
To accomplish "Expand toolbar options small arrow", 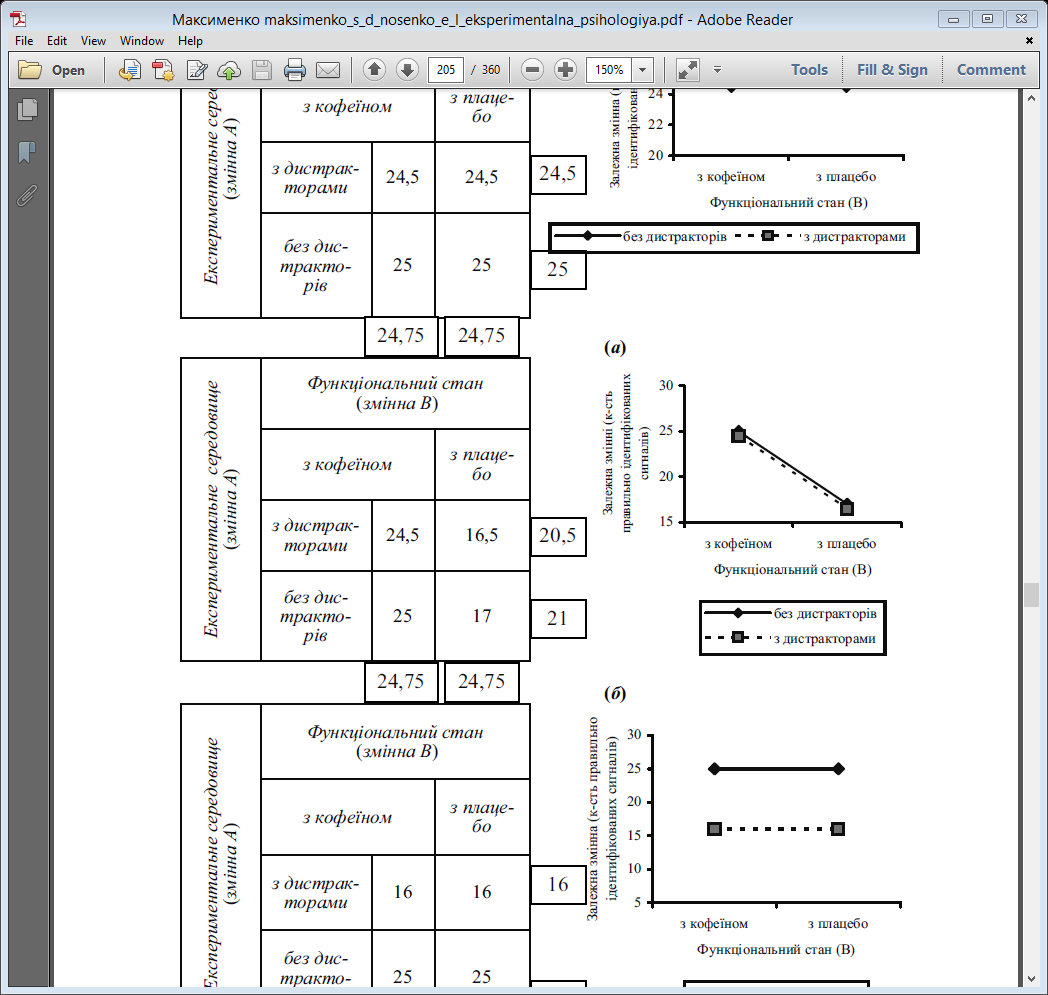I will tap(717, 69).
